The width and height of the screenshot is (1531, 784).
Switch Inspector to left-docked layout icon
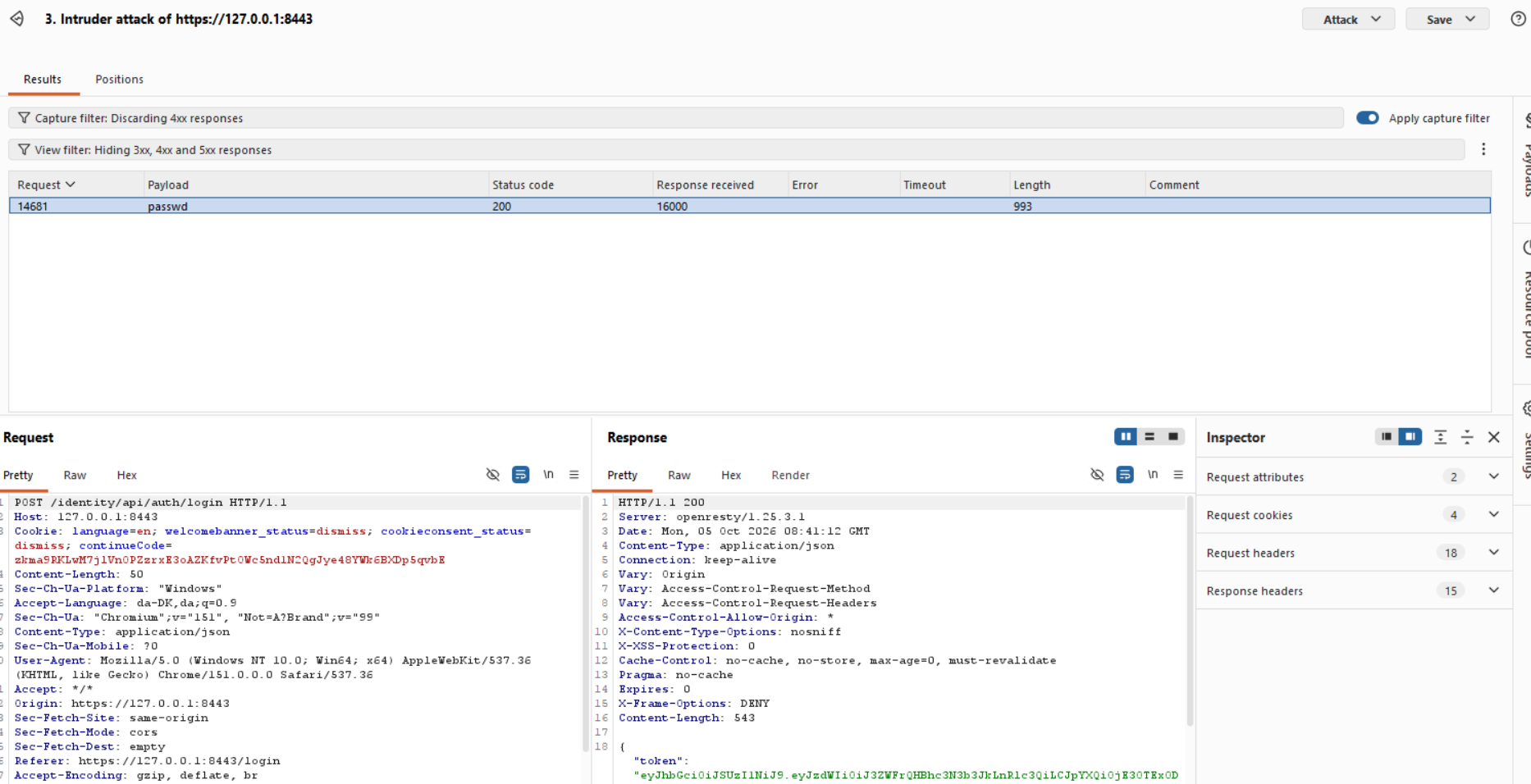click(1387, 437)
